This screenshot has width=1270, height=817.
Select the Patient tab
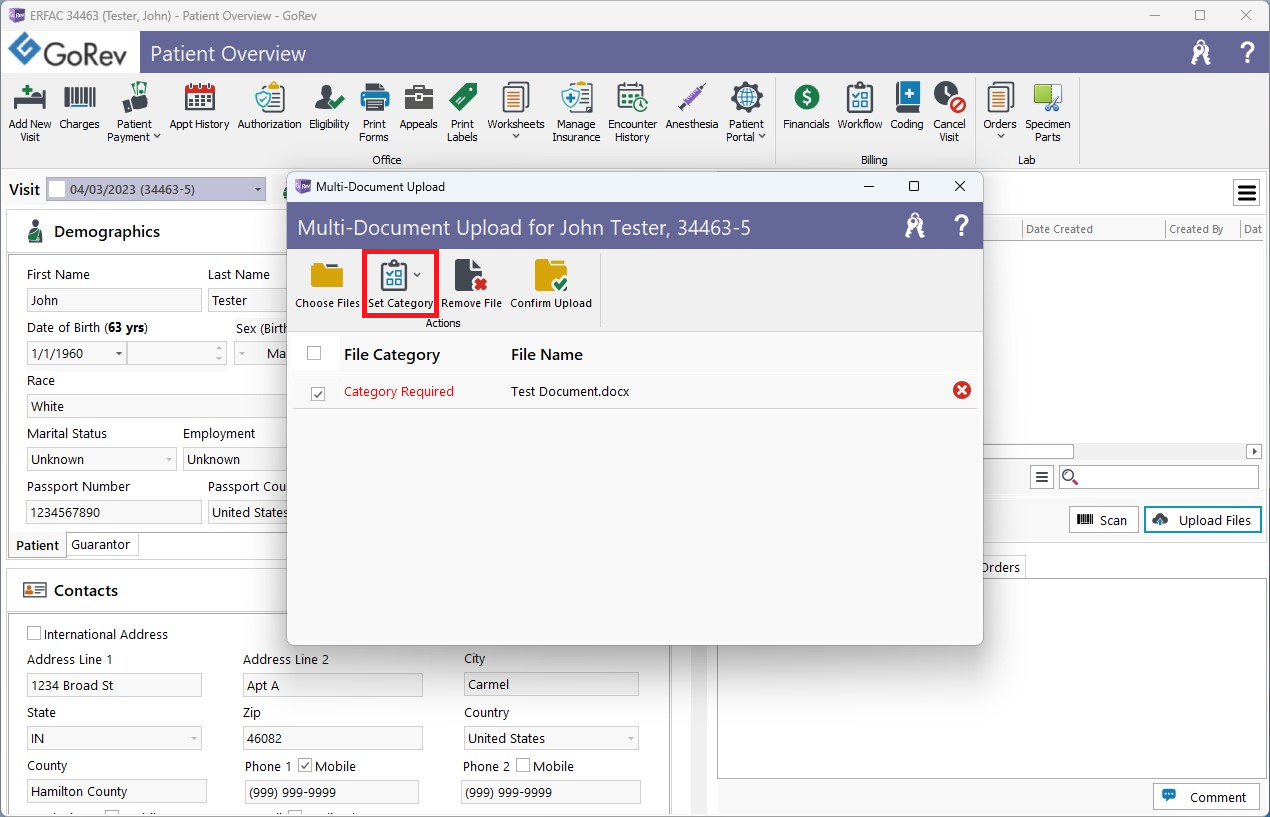(x=38, y=545)
